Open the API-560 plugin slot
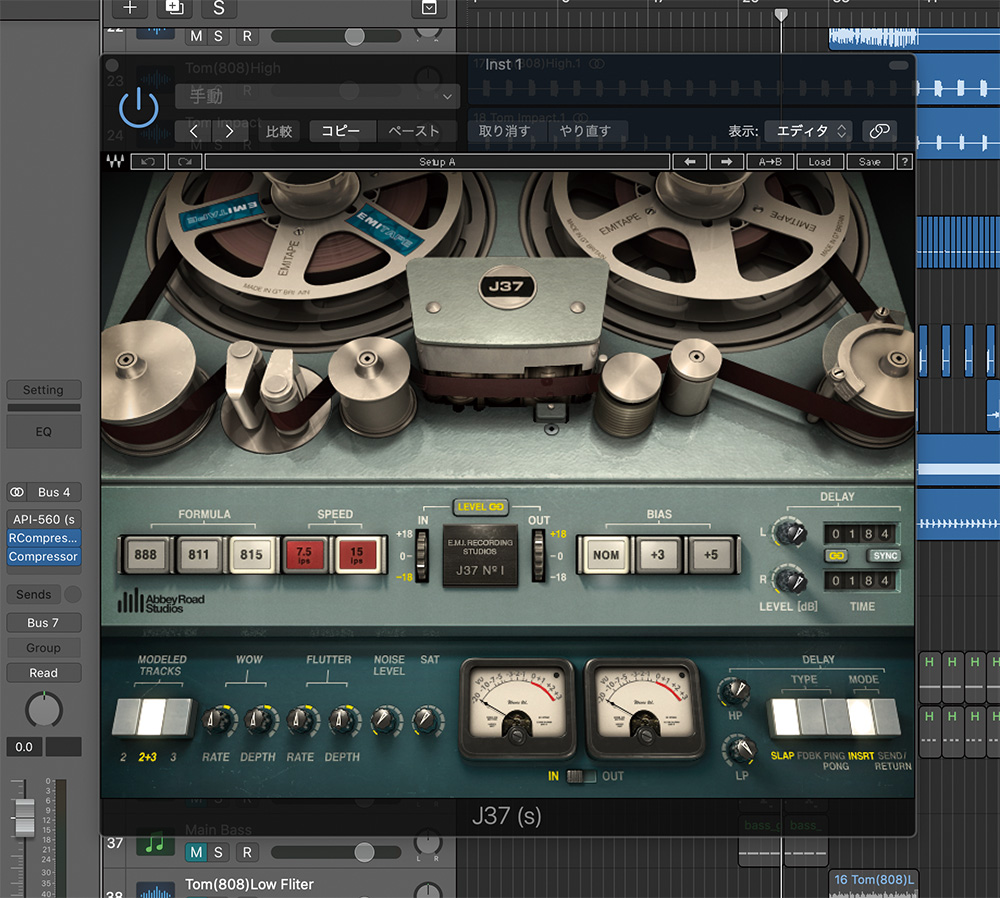 click(43, 519)
